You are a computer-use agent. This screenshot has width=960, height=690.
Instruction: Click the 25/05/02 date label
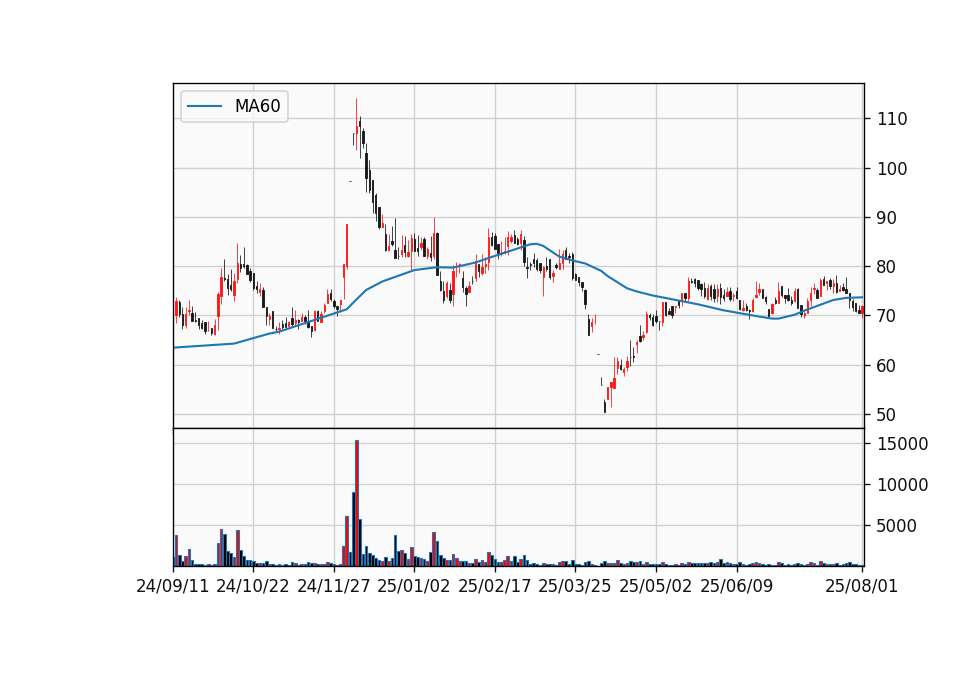click(x=656, y=586)
